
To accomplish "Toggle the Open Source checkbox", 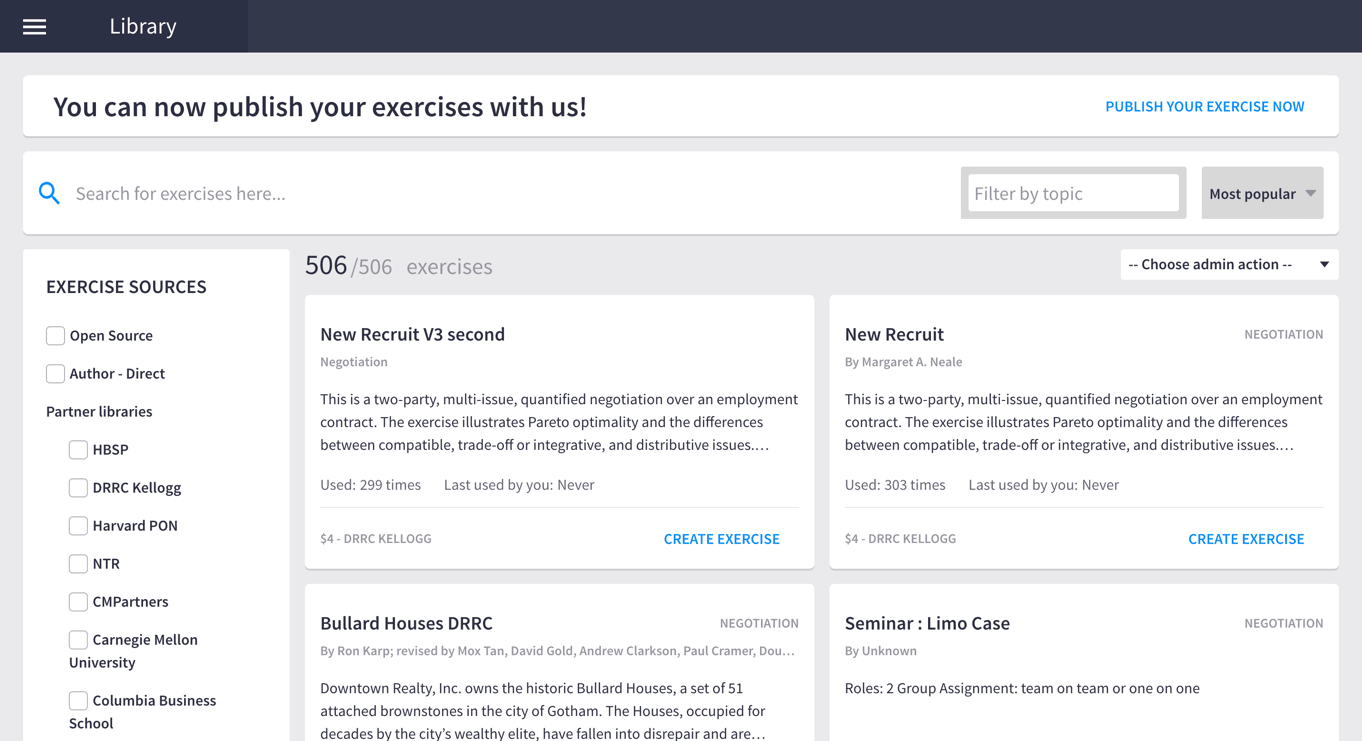I will (56, 335).
